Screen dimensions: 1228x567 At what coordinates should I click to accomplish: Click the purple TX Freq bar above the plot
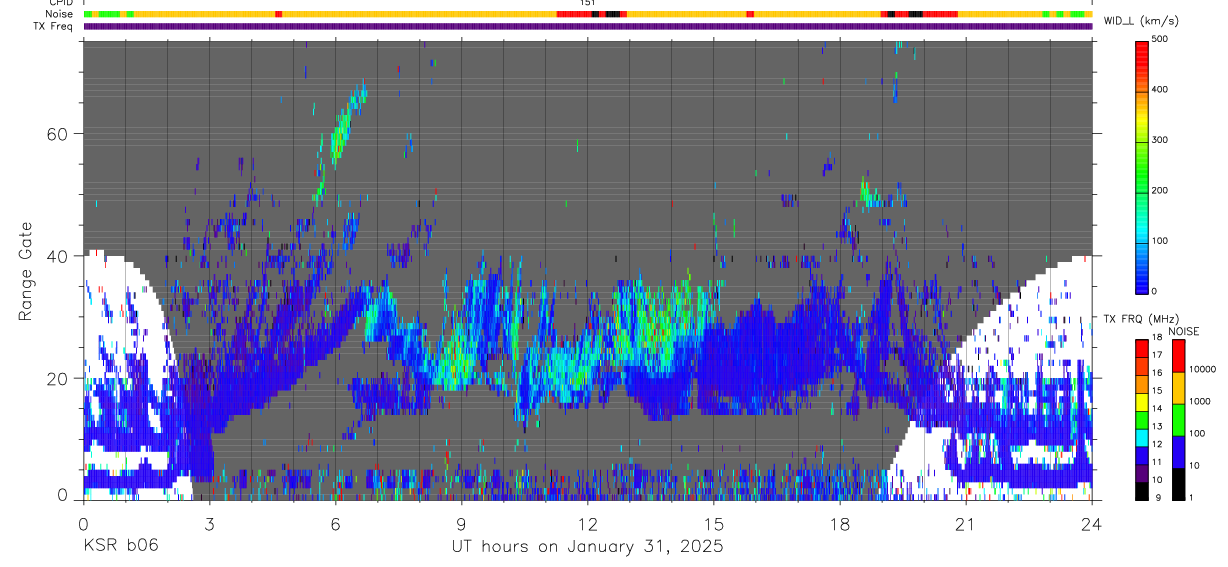click(588, 26)
